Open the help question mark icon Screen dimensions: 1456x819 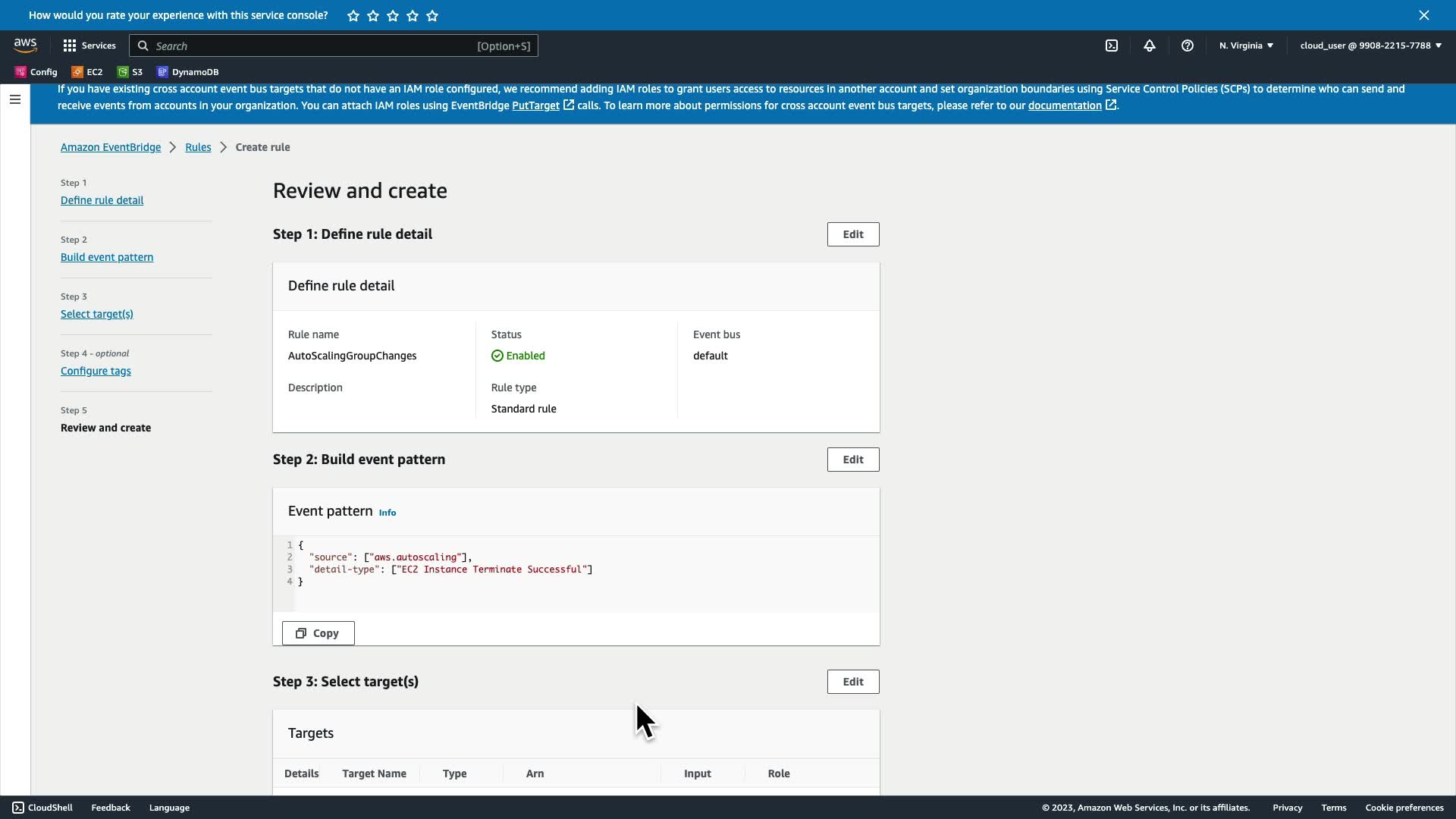click(1188, 45)
